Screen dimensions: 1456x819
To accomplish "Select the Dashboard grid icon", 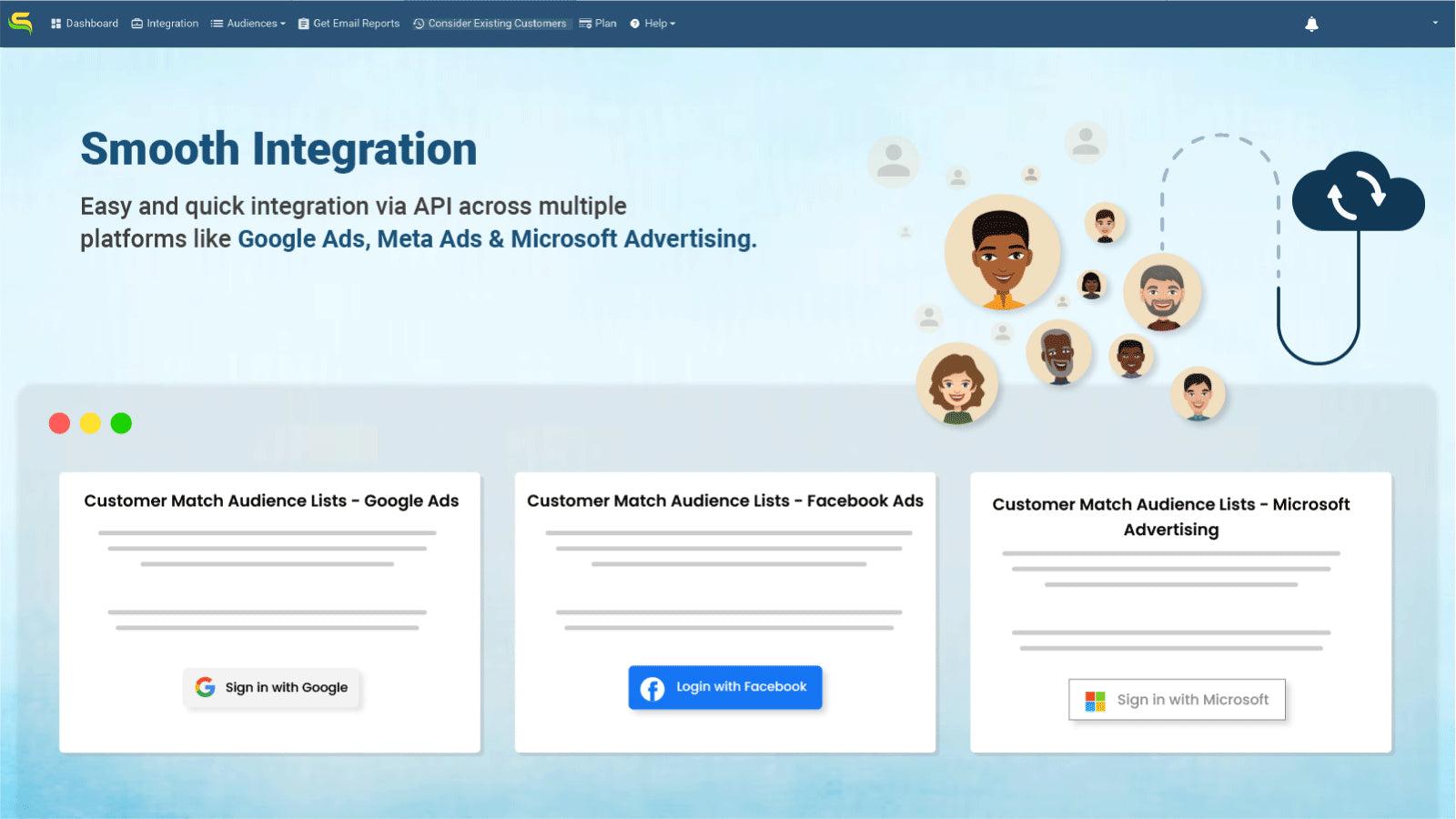I will (57, 23).
